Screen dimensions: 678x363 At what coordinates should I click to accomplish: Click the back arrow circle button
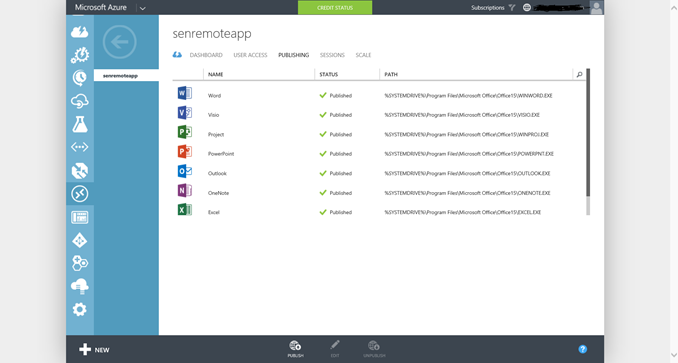[x=120, y=42]
